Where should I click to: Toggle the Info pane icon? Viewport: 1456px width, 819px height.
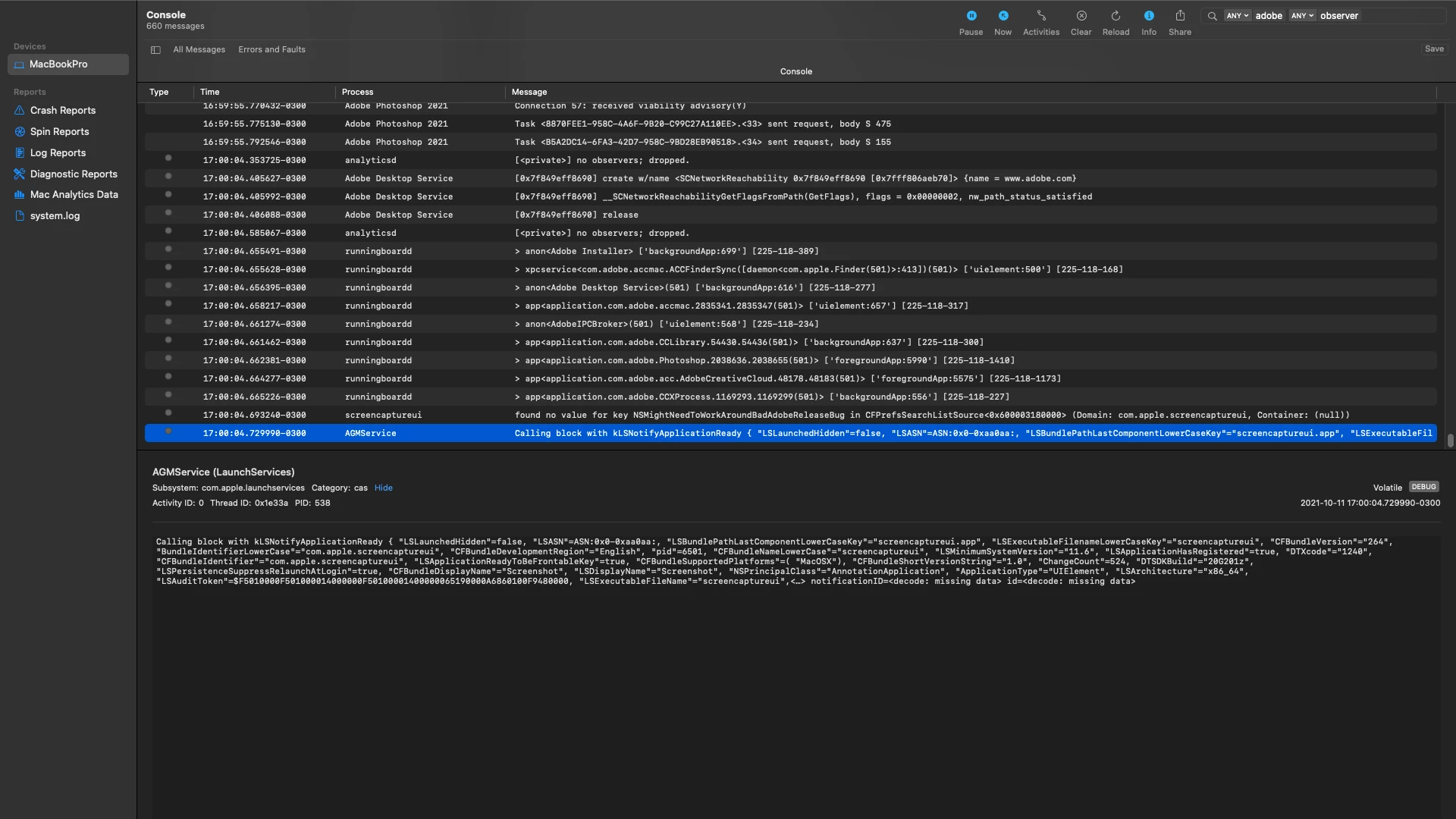click(1148, 16)
